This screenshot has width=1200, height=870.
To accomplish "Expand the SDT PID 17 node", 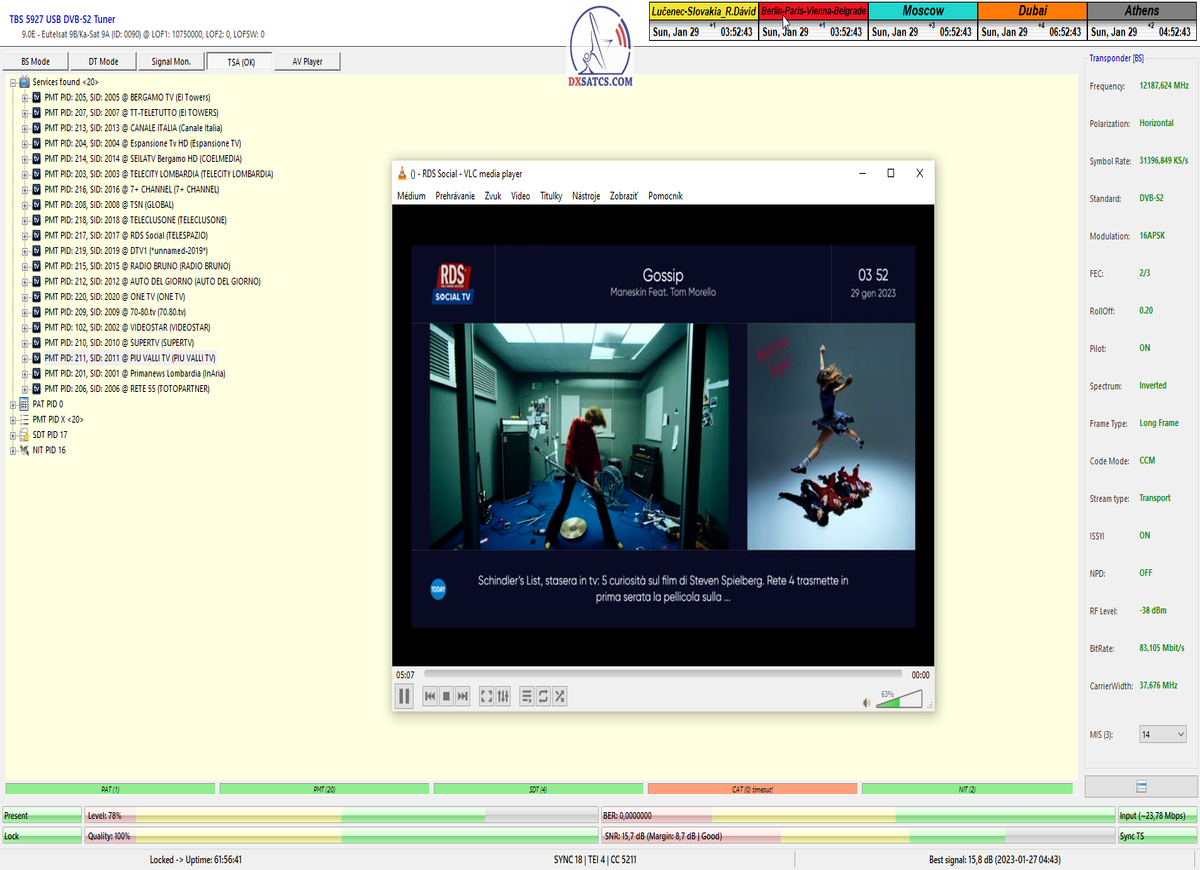I will [x=13, y=435].
